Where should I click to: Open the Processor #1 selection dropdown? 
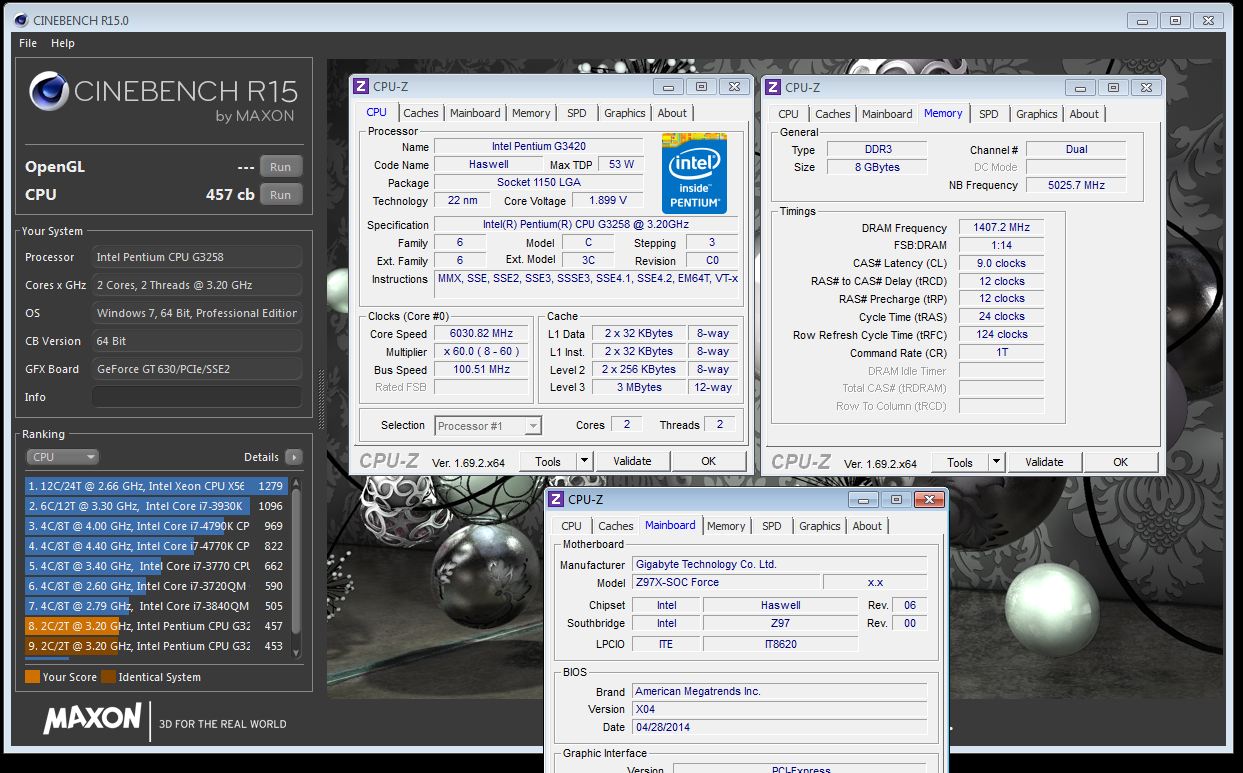(x=488, y=426)
